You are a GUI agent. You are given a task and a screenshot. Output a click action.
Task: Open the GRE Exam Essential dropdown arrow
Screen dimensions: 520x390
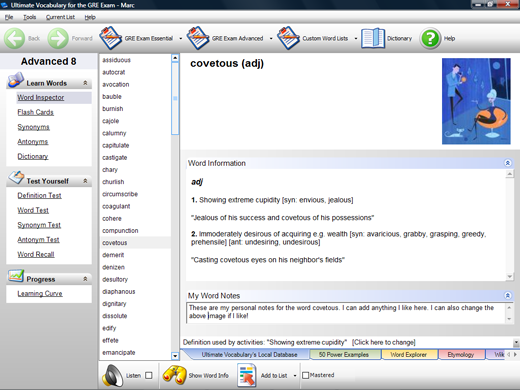point(181,39)
